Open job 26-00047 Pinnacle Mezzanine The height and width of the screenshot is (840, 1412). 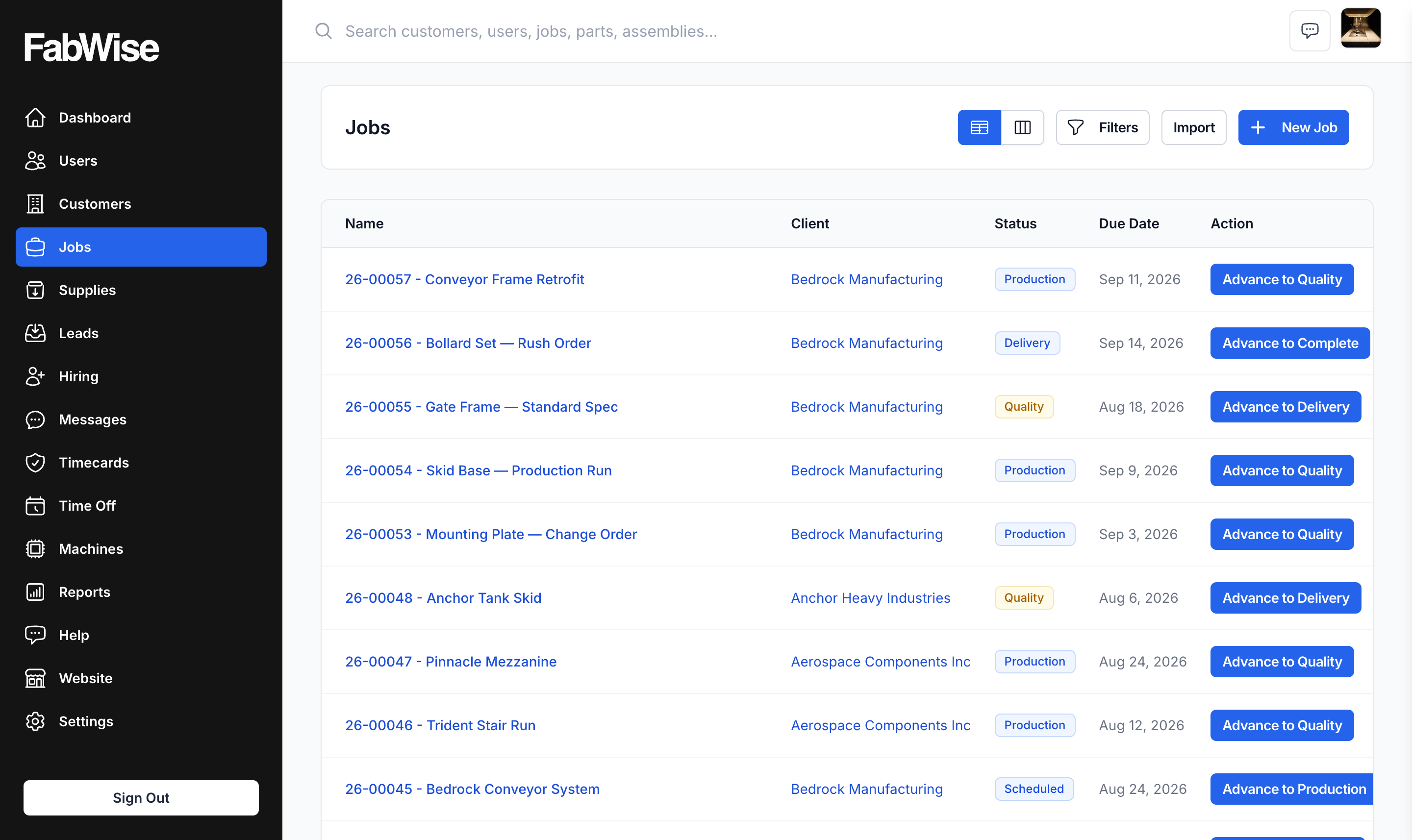[451, 661]
